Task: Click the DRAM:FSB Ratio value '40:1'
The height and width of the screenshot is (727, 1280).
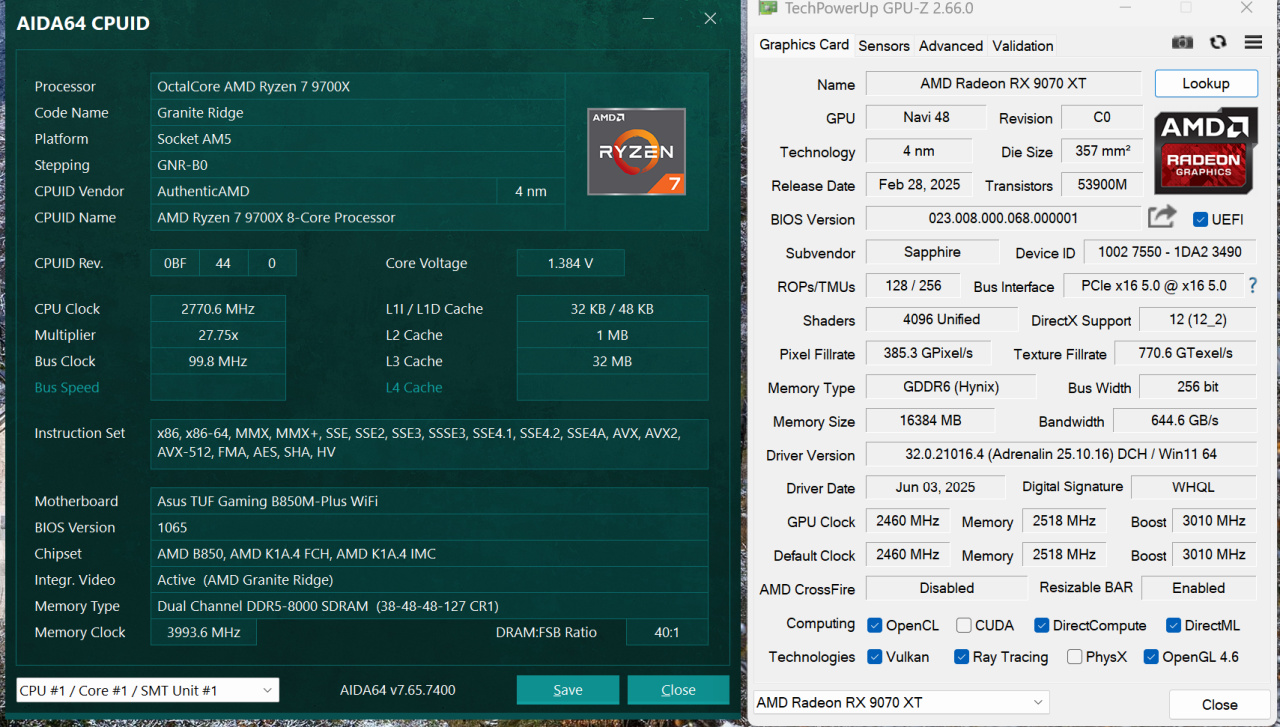Action: pyautogui.click(x=667, y=632)
